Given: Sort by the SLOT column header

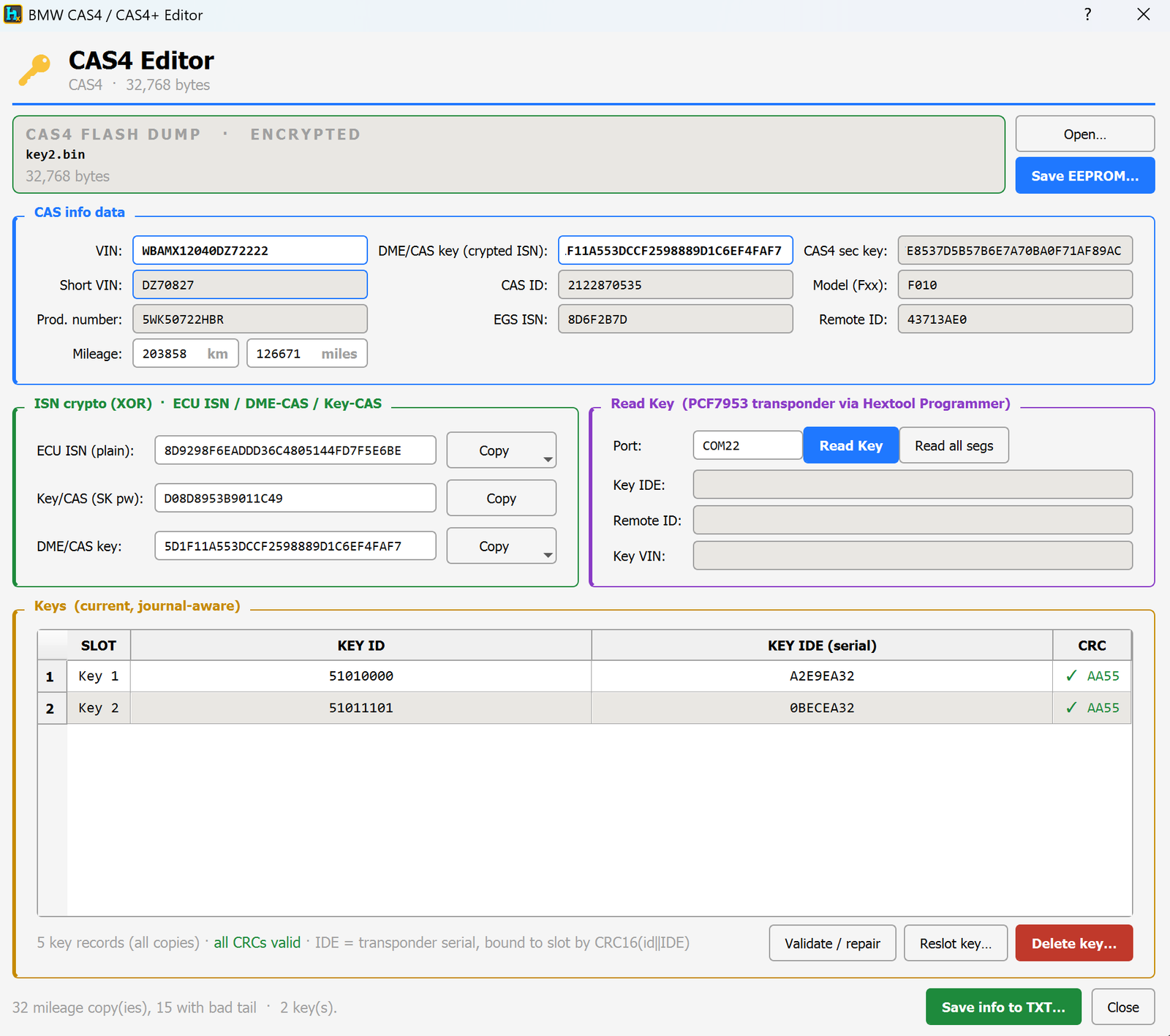Looking at the screenshot, I should pos(99,646).
